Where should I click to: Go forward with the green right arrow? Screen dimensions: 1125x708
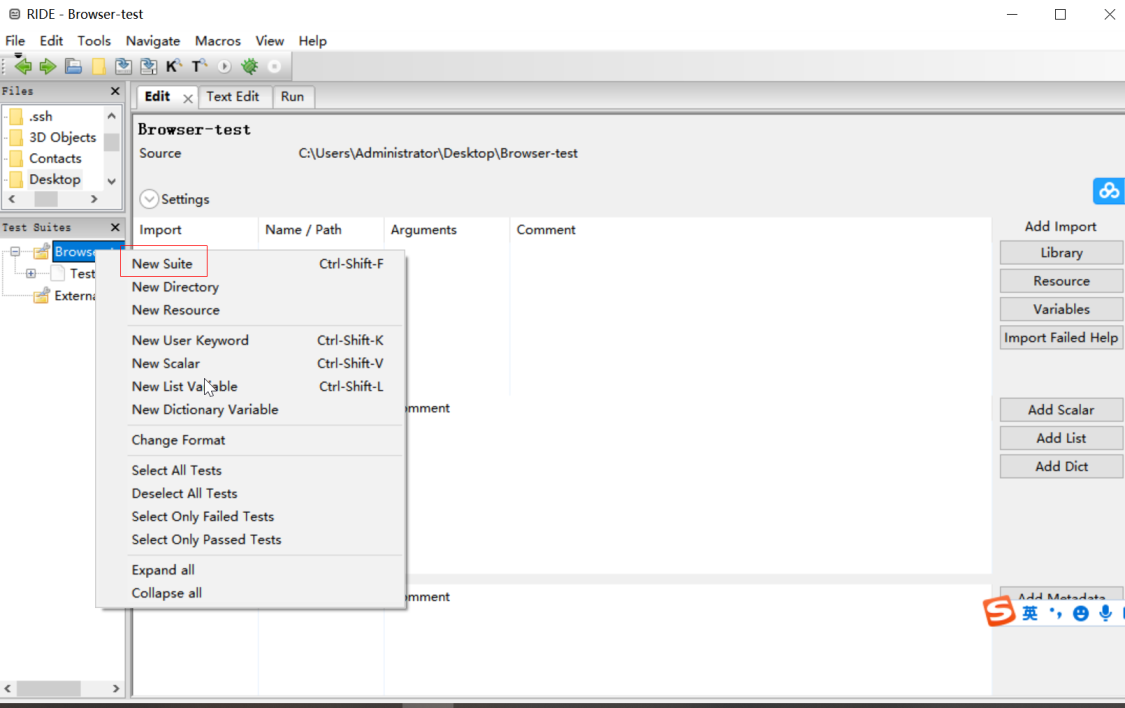point(48,67)
